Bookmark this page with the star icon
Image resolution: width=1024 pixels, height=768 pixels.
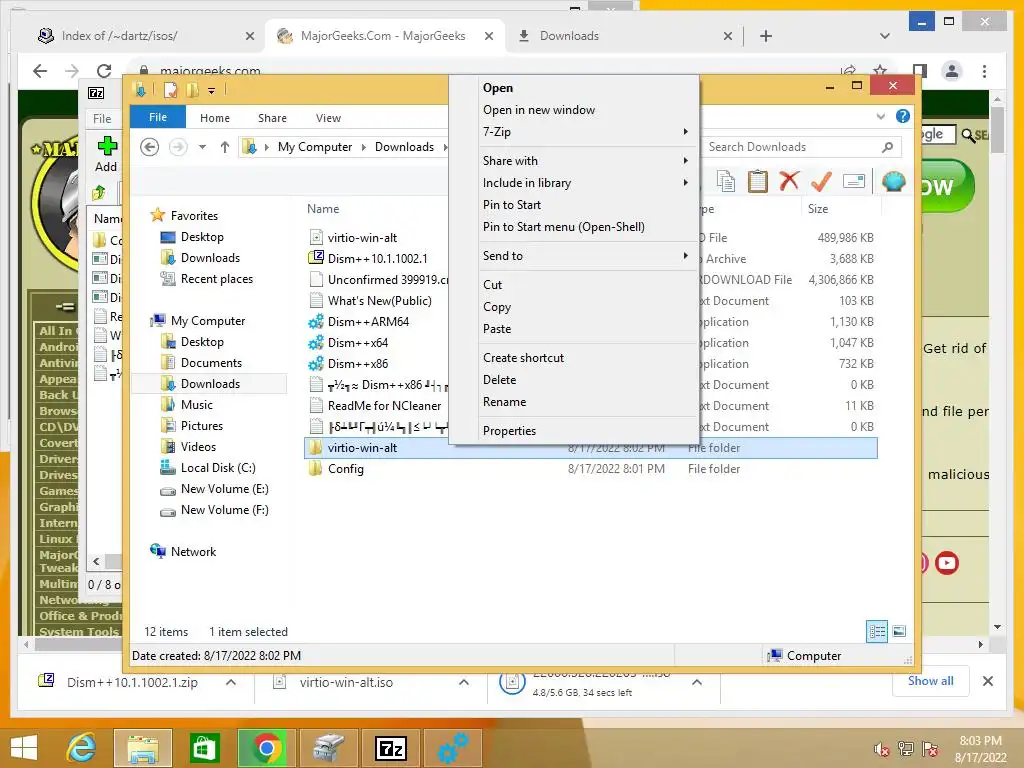[x=880, y=71]
